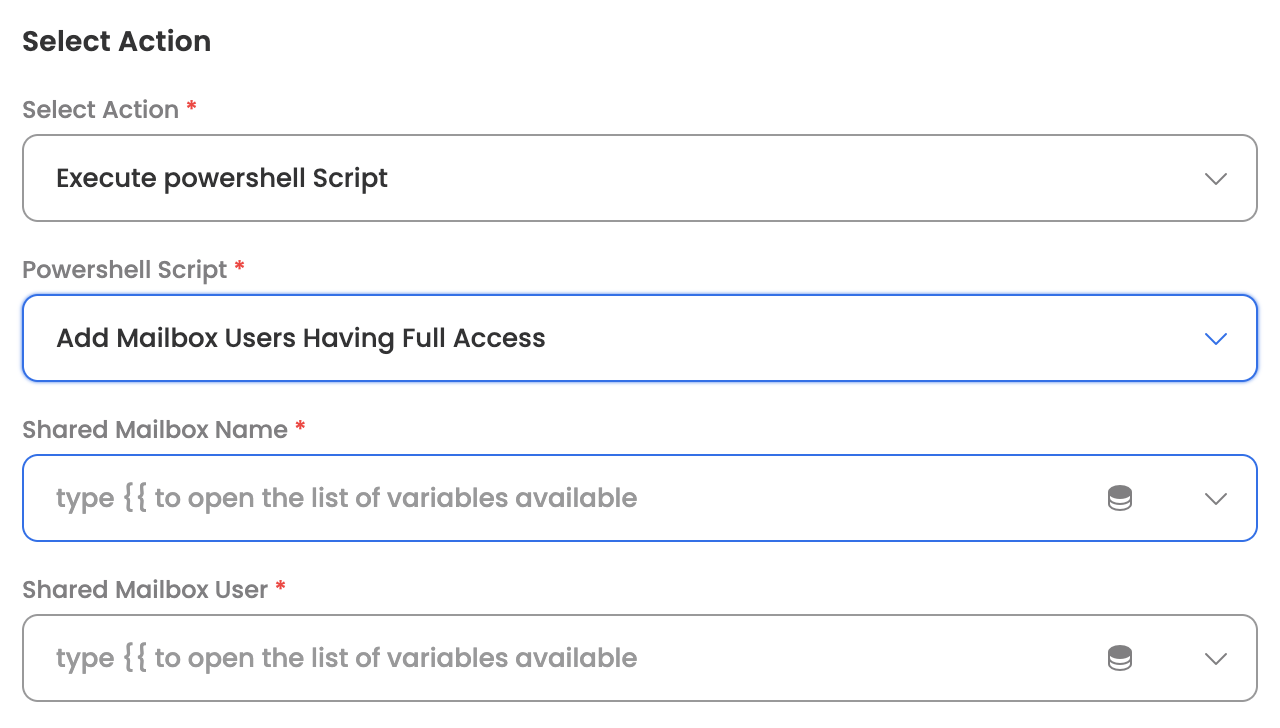Click the red asterisk beside gray Select Action label

191,107
